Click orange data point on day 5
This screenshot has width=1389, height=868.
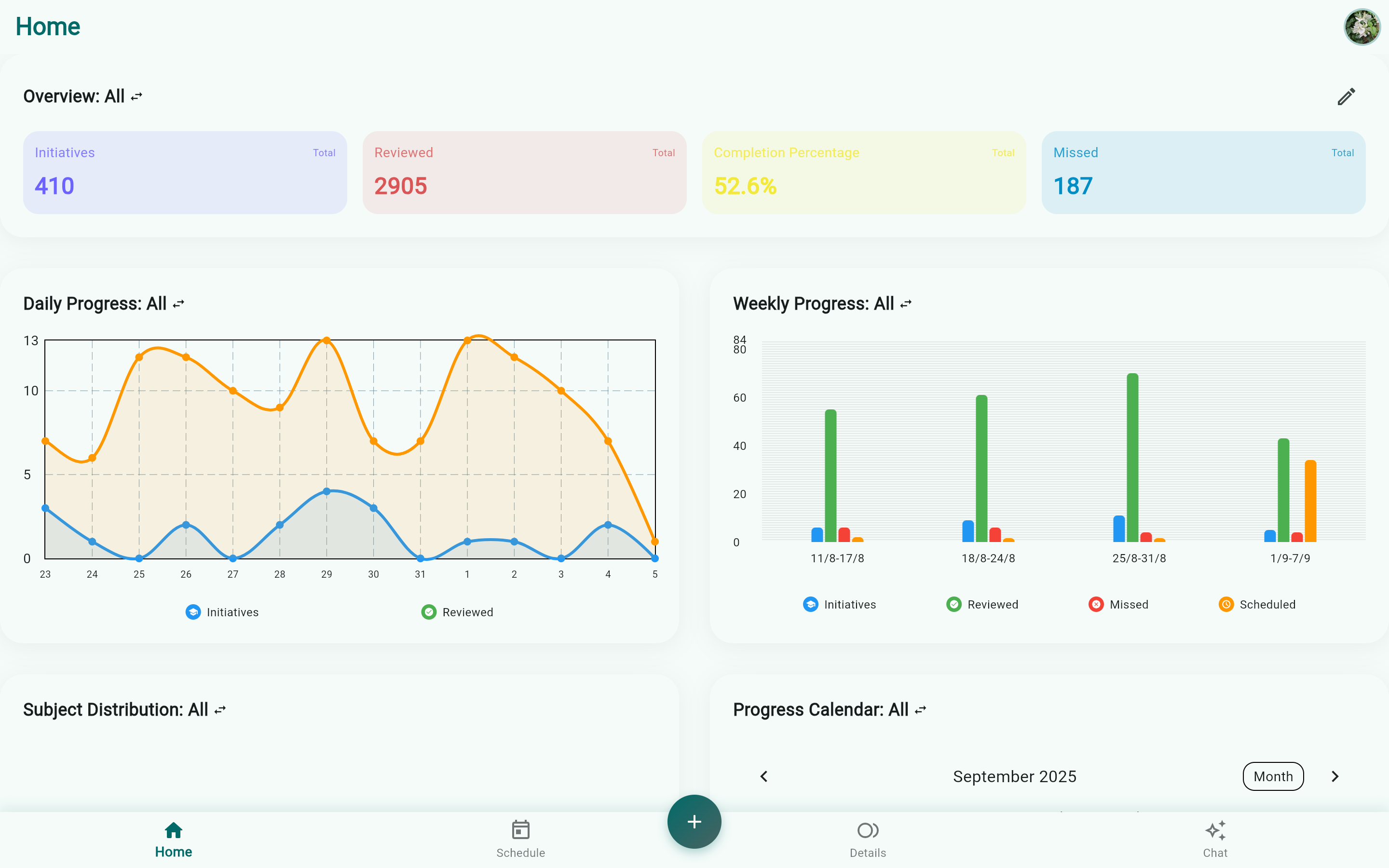(x=655, y=542)
